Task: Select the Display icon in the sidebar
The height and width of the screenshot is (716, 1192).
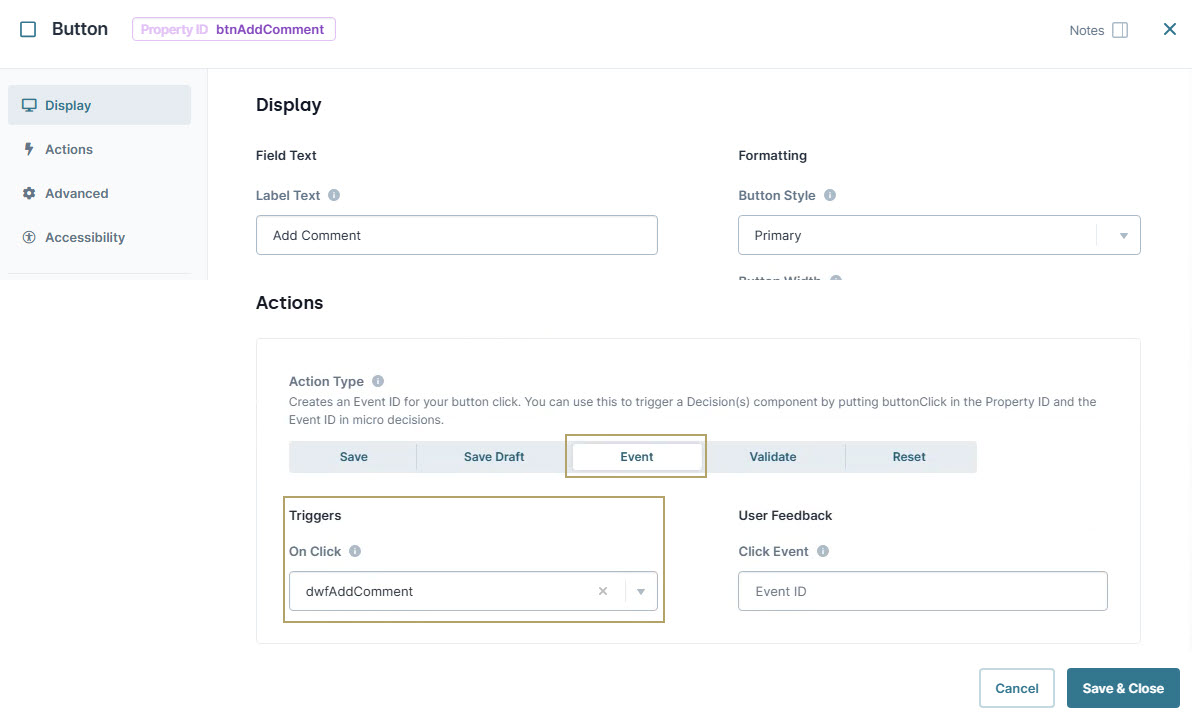Action: click(30, 105)
